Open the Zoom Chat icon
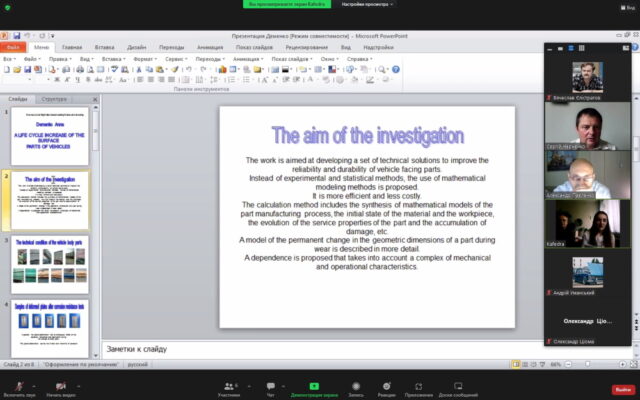Image resolution: width=640 pixels, height=400 pixels. 271,389
